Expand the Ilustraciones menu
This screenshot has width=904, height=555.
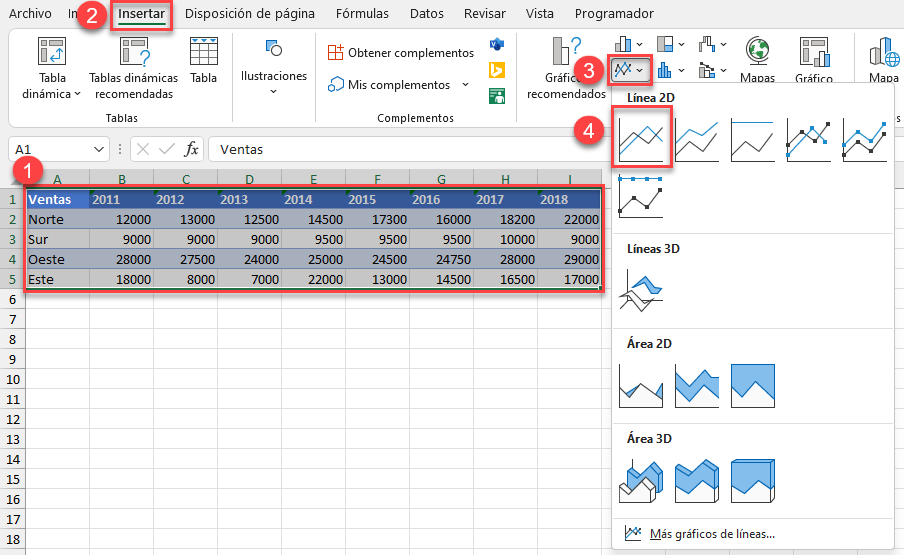coord(274,67)
